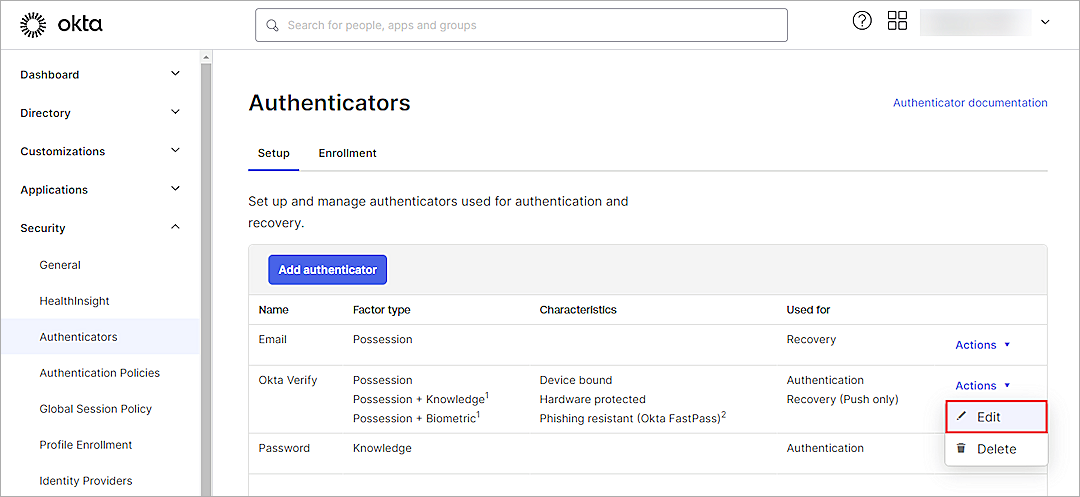Screen dimensions: 1080x497
Task: Click the Add authenticator button
Action: [327, 270]
